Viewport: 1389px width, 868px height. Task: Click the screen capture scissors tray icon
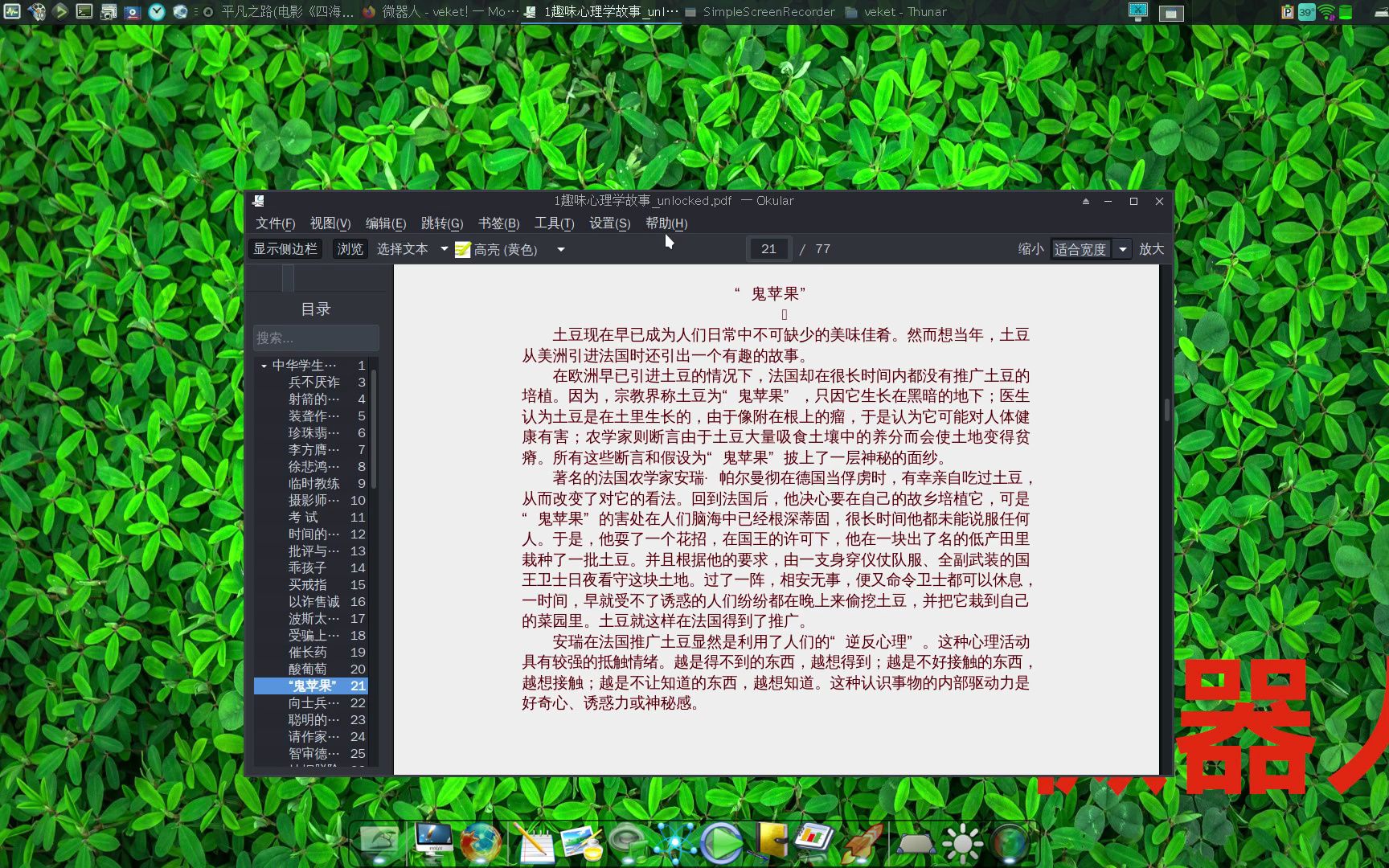point(1137,11)
